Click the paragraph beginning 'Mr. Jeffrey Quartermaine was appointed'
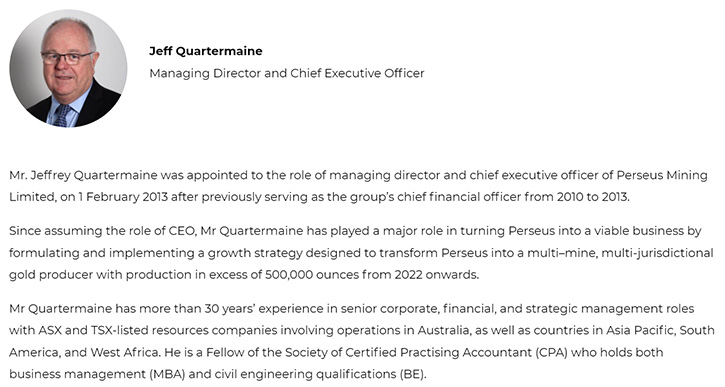 pos(358,186)
